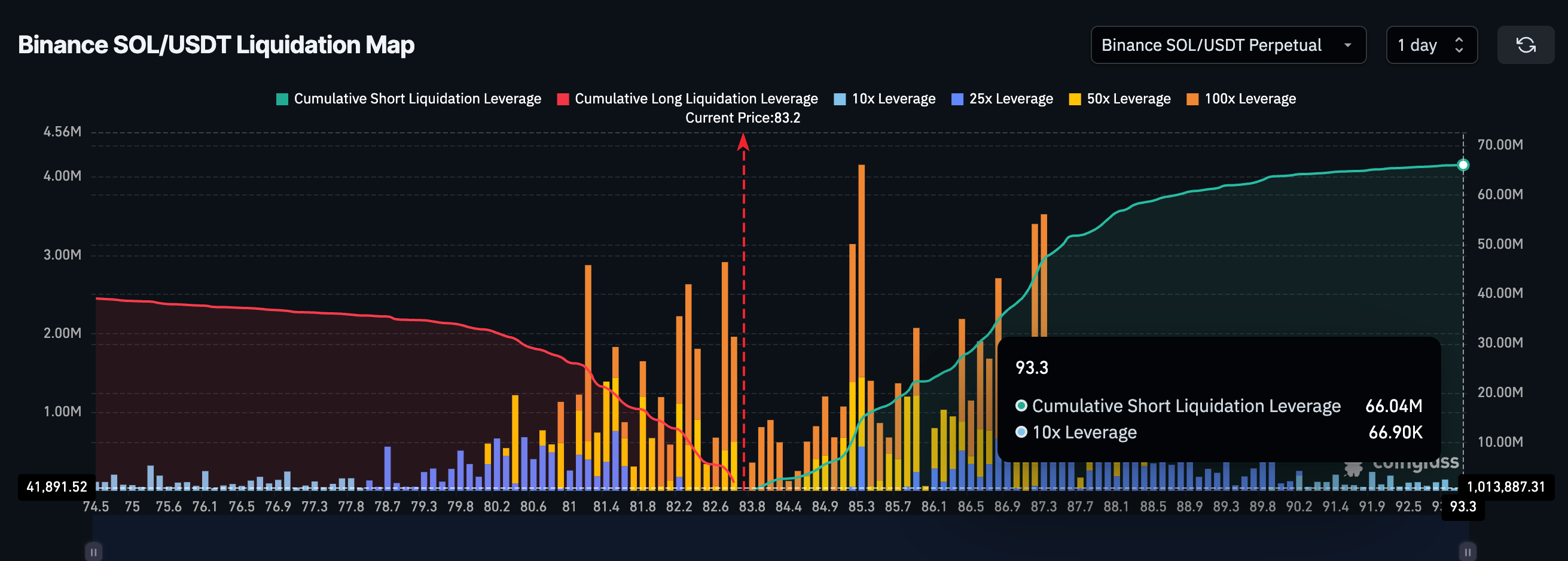Screen dimensions: 1568x561
Task: Click the refresh chart icon button
Action: [x=1526, y=45]
